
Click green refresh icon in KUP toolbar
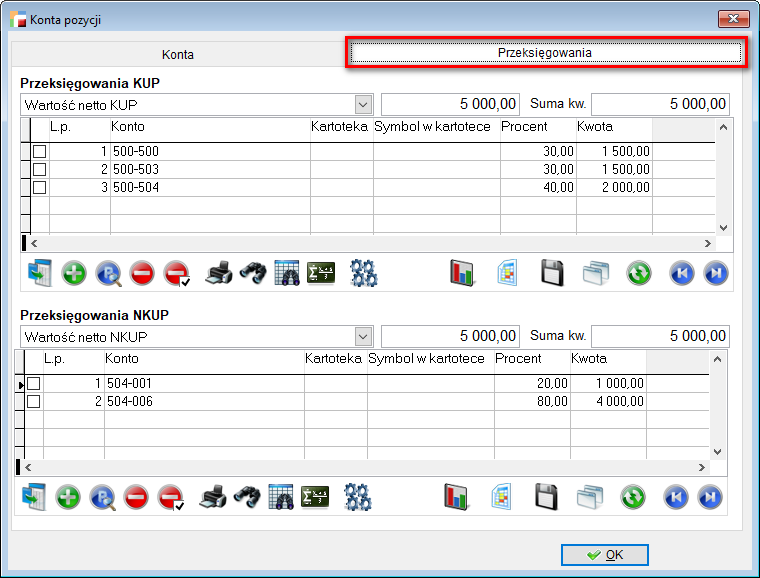pos(639,273)
